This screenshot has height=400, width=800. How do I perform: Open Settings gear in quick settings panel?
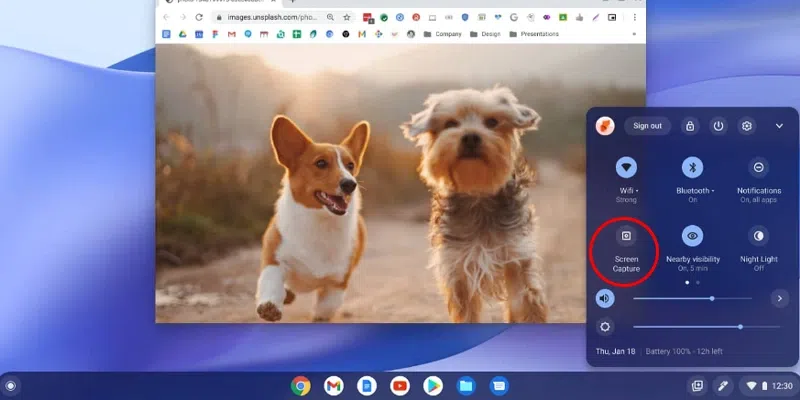747,126
